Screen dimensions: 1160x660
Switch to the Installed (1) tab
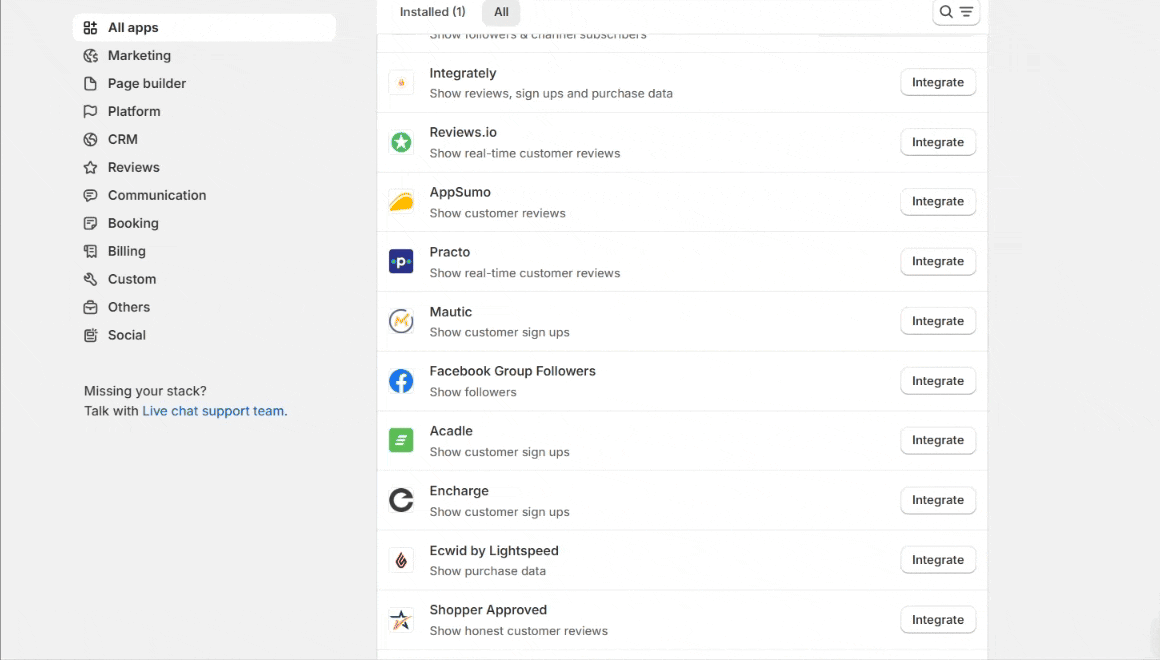coord(433,12)
